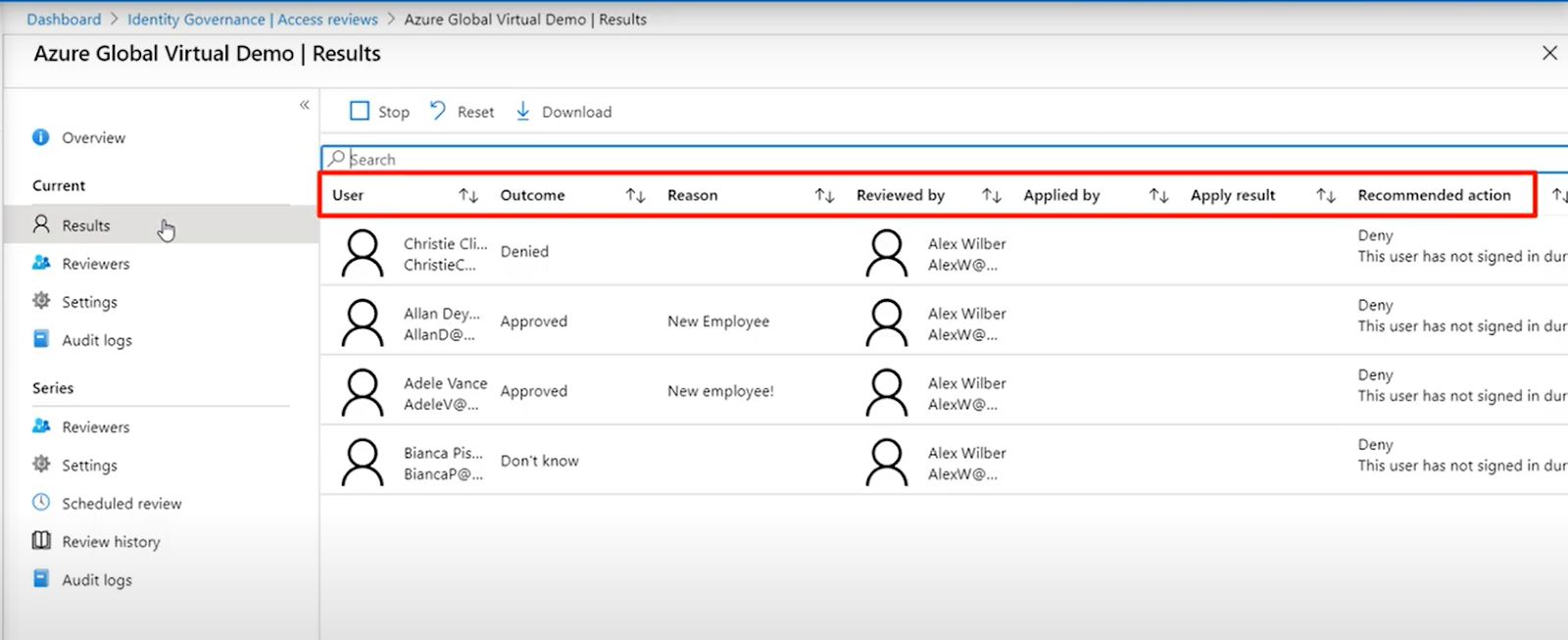The image size is (1568, 640).
Task: Open Overview in the sidebar
Action: pos(93,138)
